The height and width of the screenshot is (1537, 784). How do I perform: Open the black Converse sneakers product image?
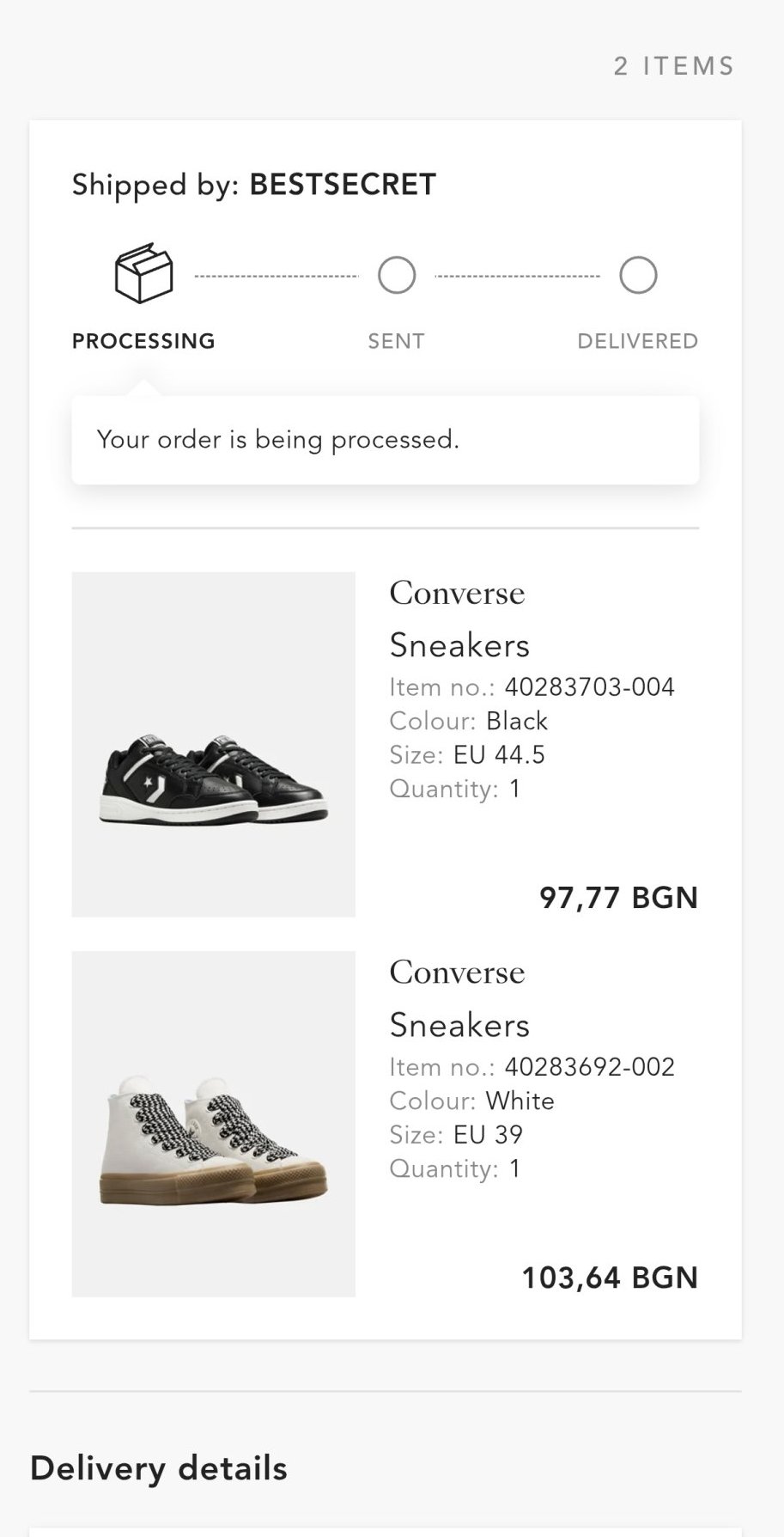tap(213, 744)
